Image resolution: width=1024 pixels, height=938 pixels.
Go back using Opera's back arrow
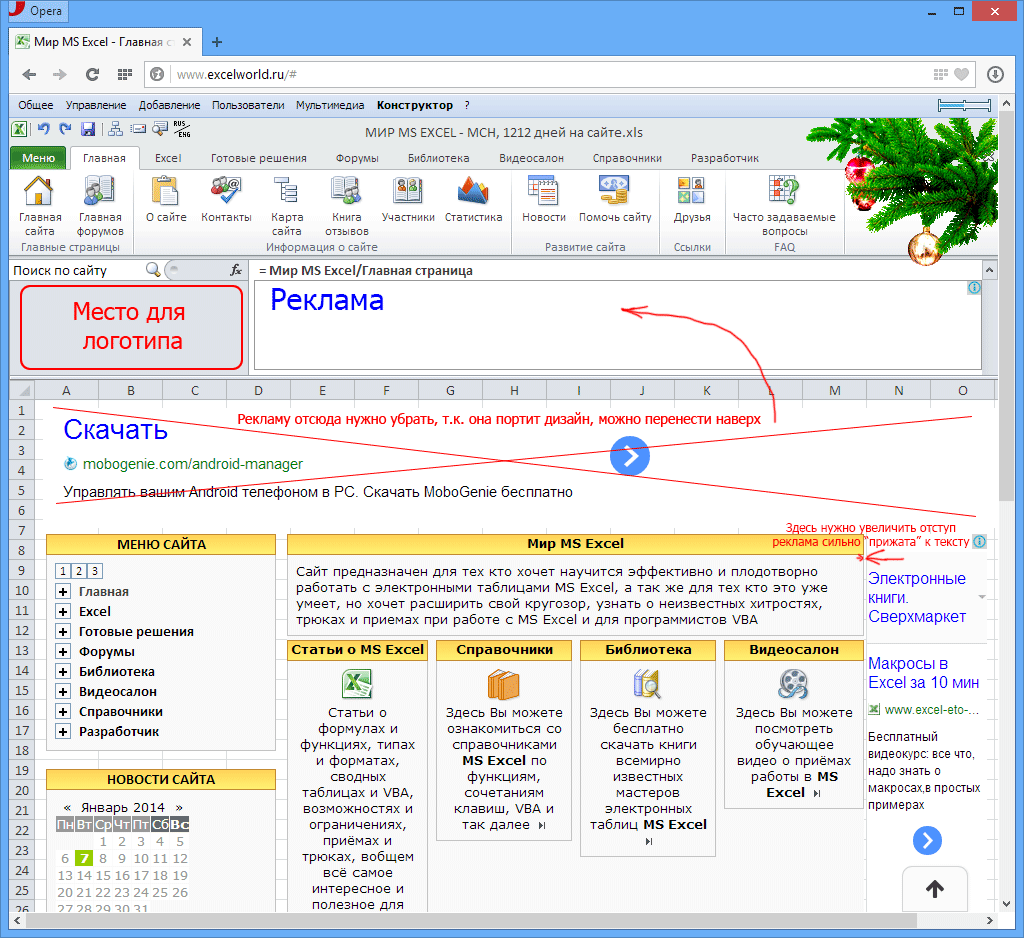(x=29, y=74)
